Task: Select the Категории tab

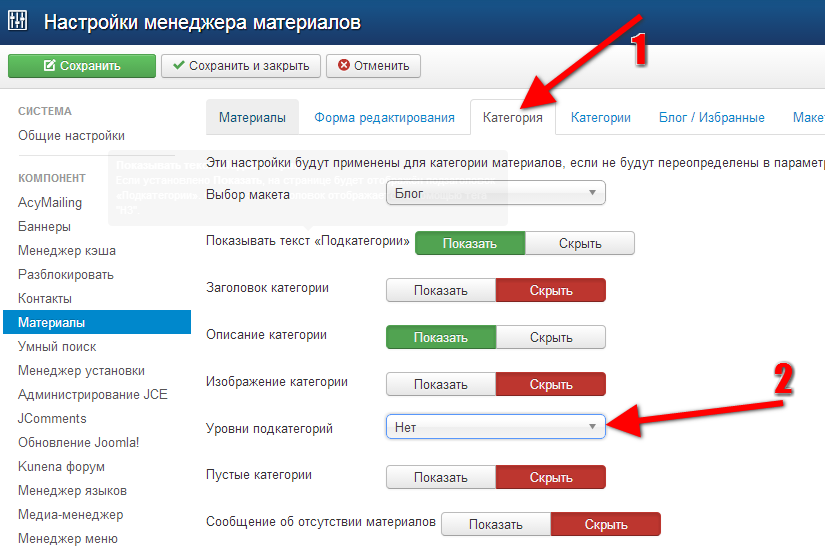Action: pyautogui.click(x=600, y=117)
